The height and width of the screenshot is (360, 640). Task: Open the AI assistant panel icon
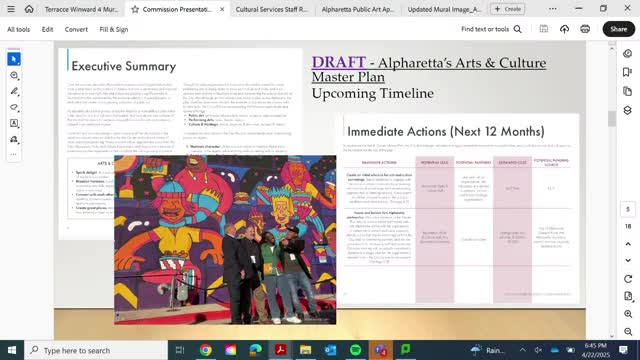coord(628,53)
